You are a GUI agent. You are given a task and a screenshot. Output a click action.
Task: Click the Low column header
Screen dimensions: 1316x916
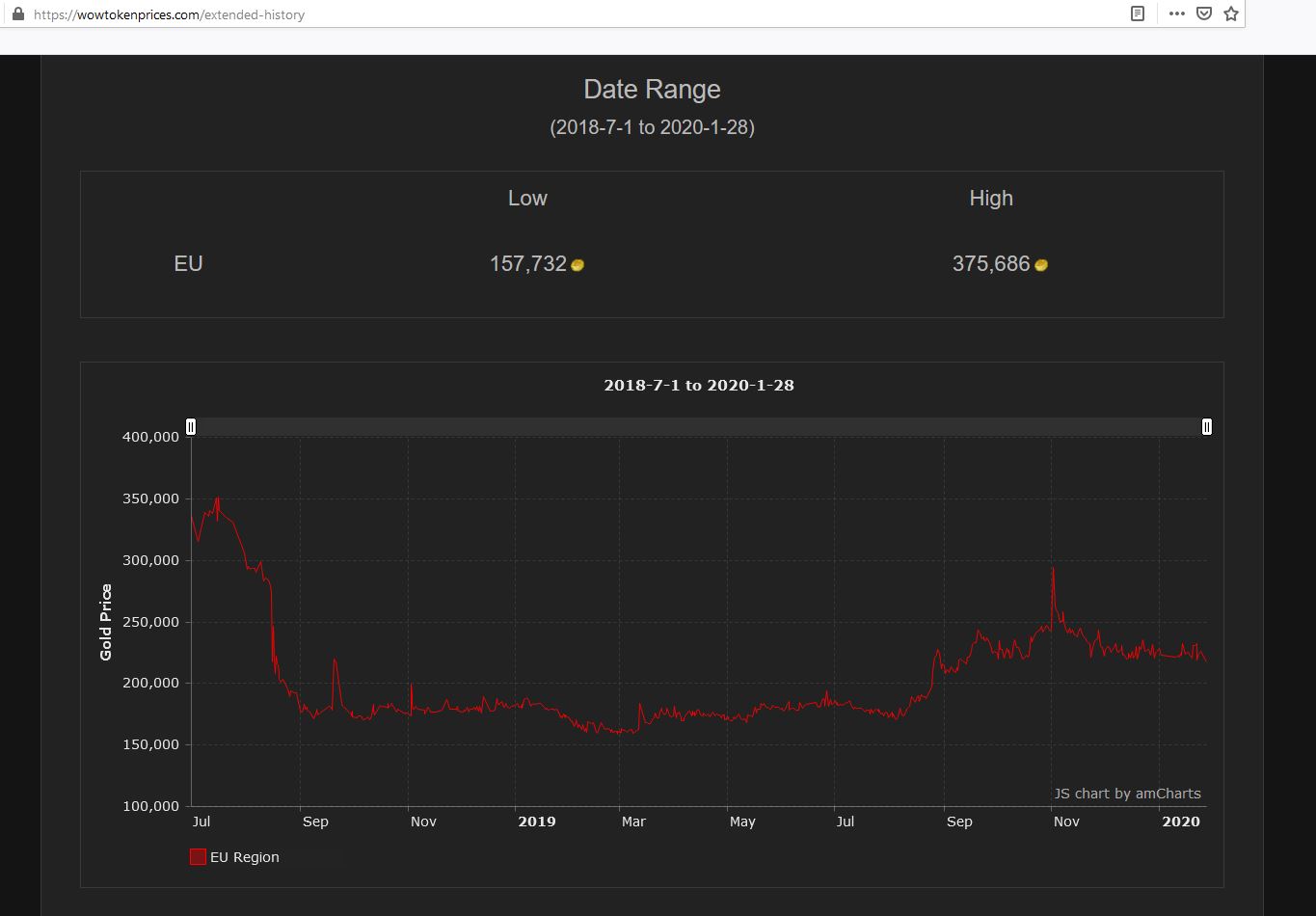pyautogui.click(x=527, y=198)
